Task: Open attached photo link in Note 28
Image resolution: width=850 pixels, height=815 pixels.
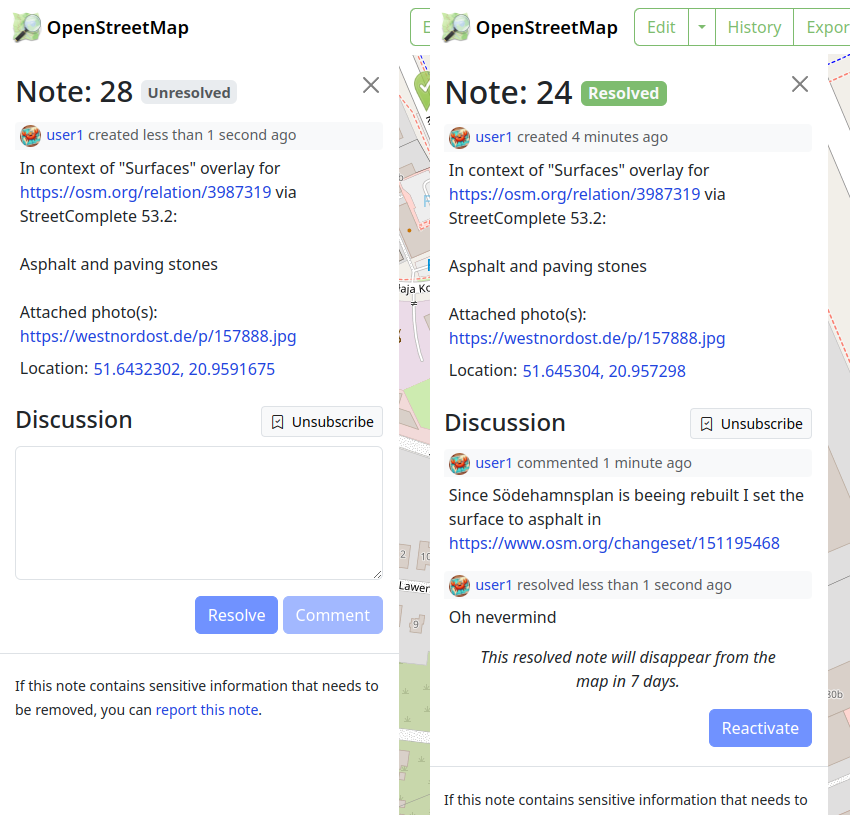Action: click(158, 337)
